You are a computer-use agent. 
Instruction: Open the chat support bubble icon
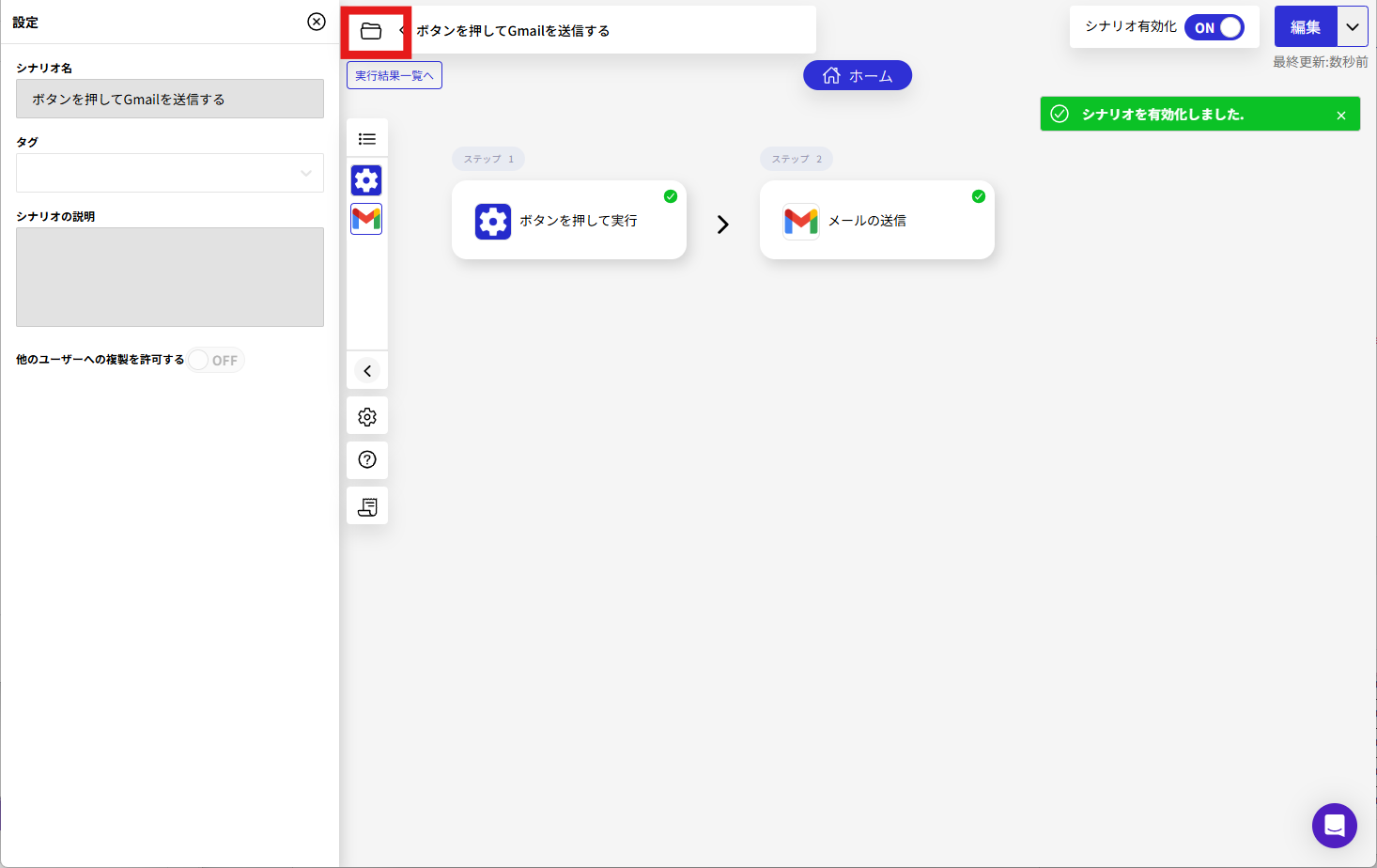click(1335, 826)
